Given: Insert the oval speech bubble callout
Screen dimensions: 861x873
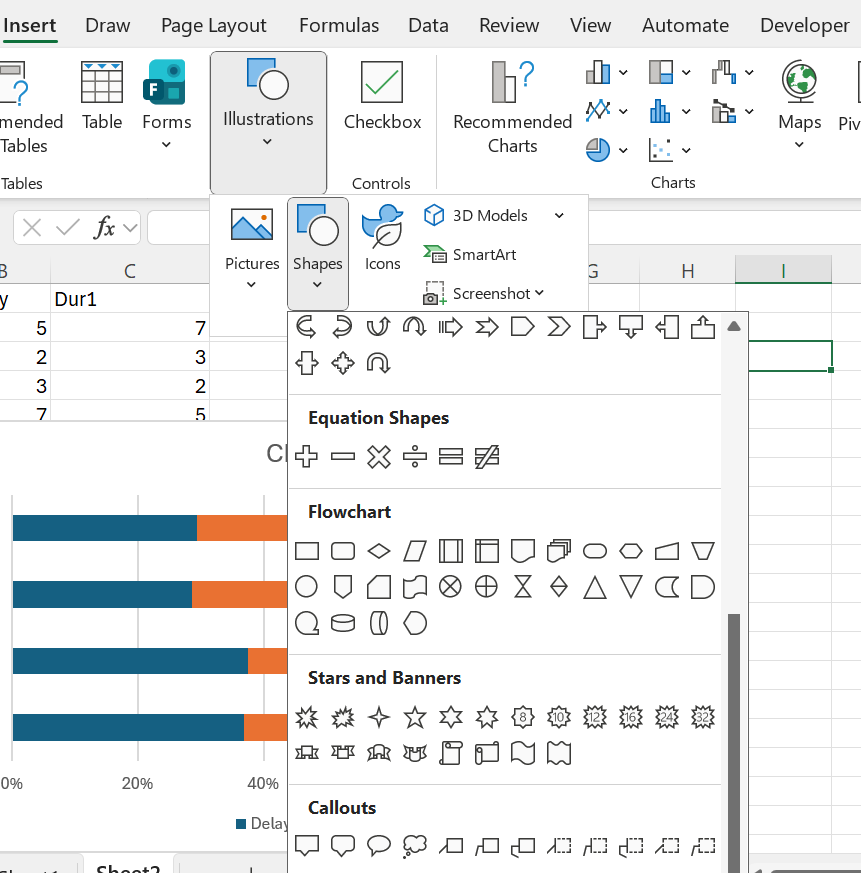Looking at the screenshot, I should 379,846.
